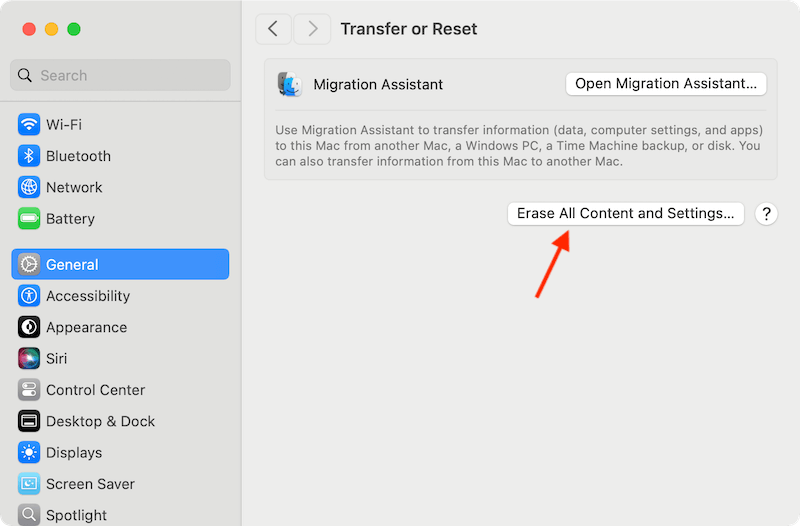Click the Migration Assistant icon

click(x=290, y=85)
